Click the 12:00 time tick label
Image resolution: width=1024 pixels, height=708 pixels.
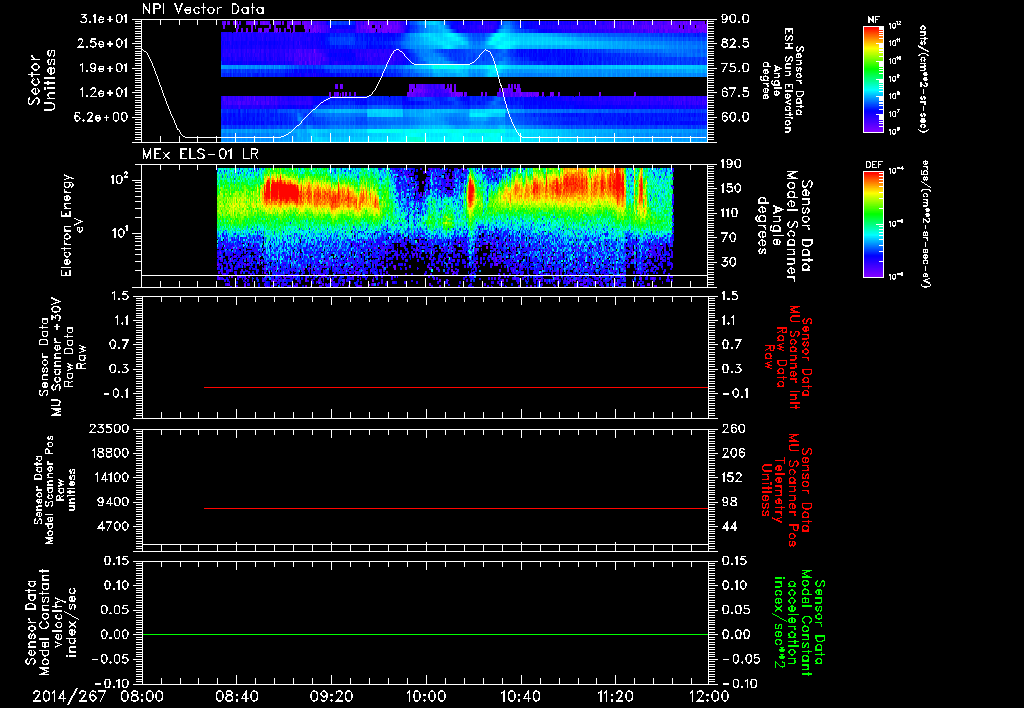tap(709, 697)
